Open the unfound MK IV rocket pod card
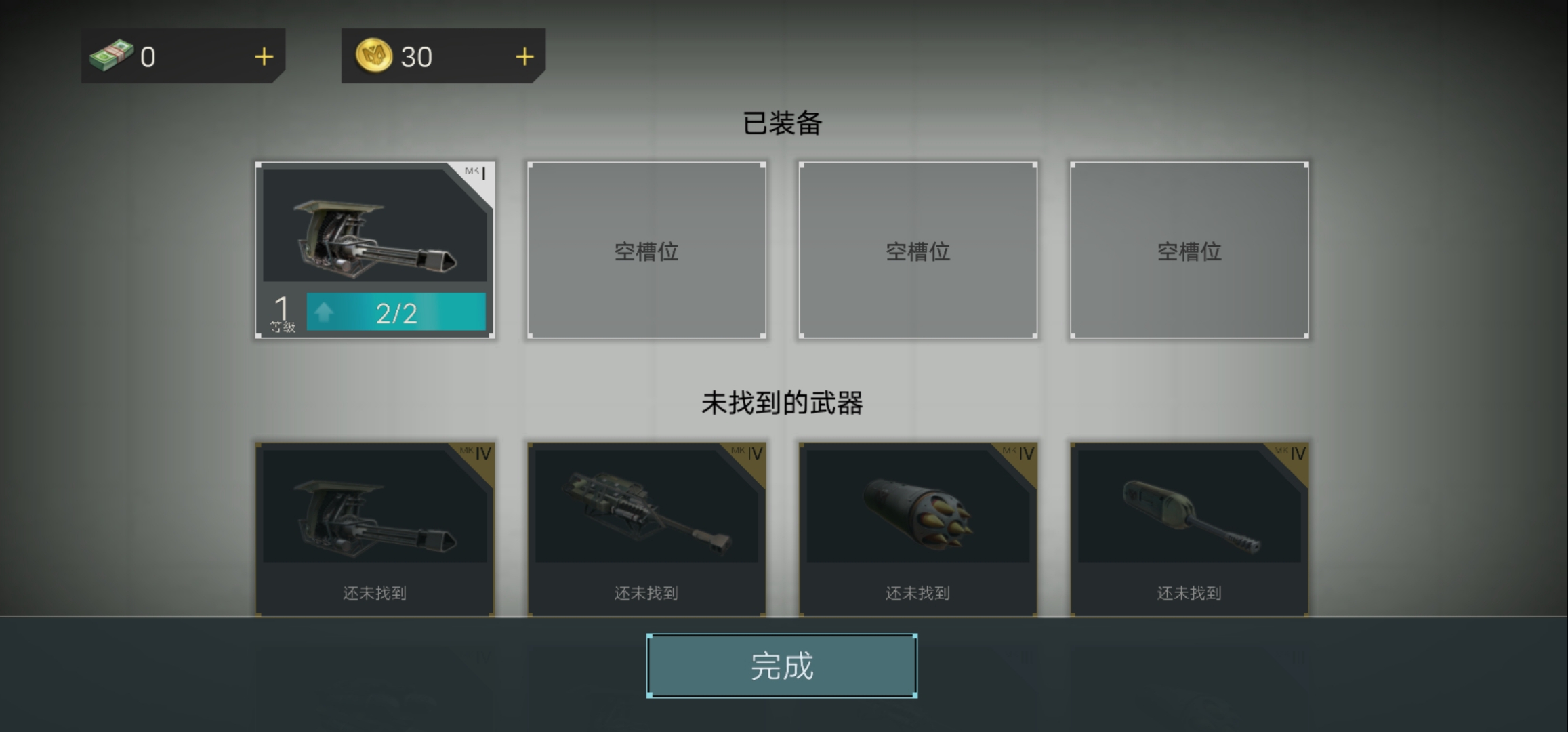This screenshot has width=1568, height=732. [x=918, y=529]
